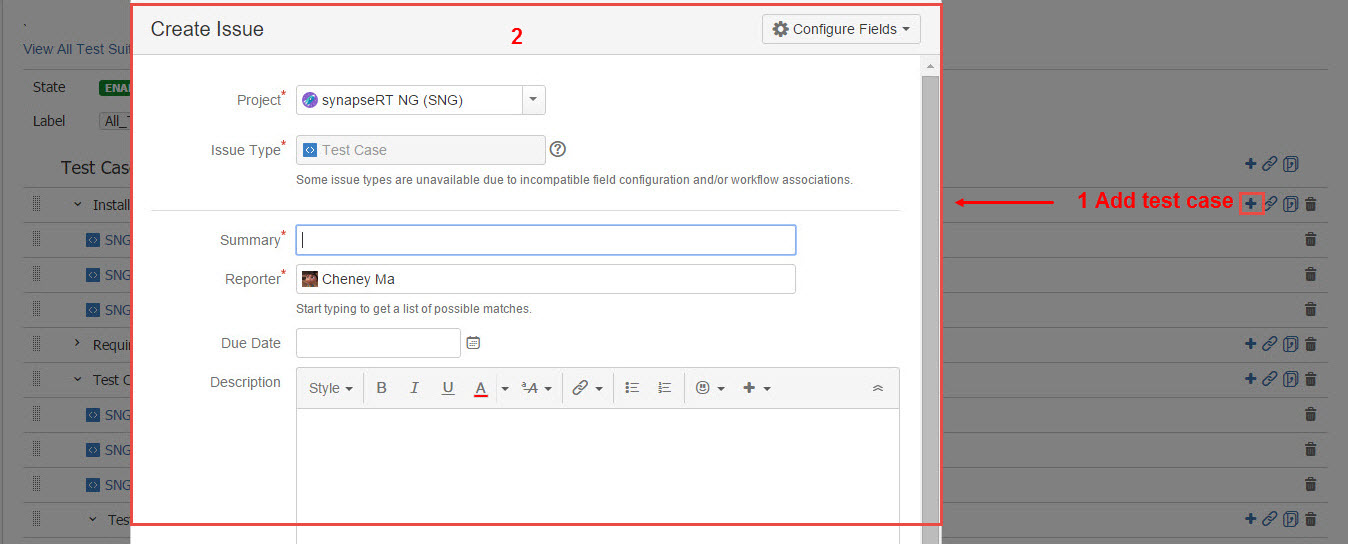This screenshot has width=1348, height=544.
Task: Click the drag handle of Test C... row
Action: point(36,379)
